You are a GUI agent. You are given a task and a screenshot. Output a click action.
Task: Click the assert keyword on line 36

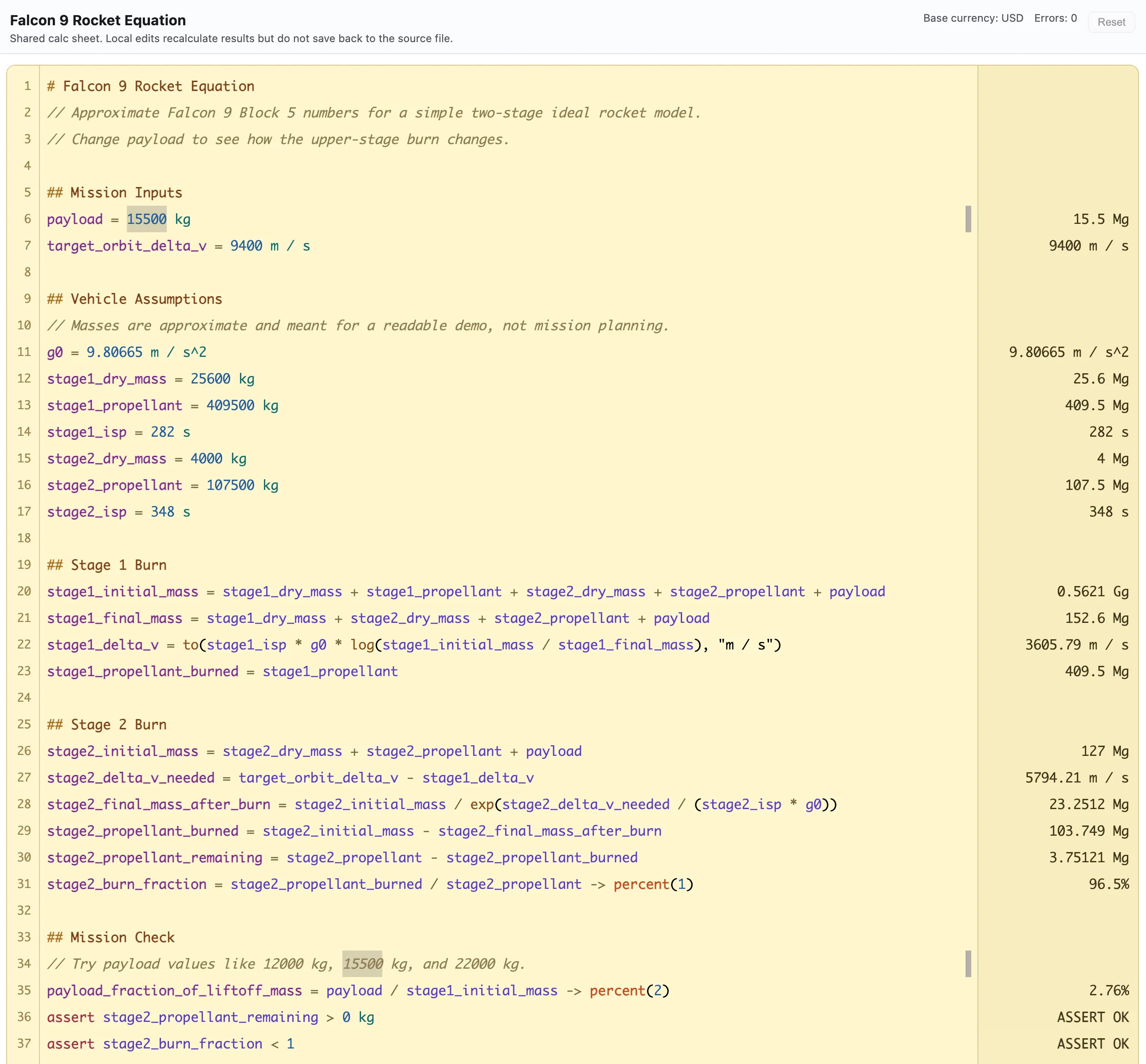[70, 1017]
